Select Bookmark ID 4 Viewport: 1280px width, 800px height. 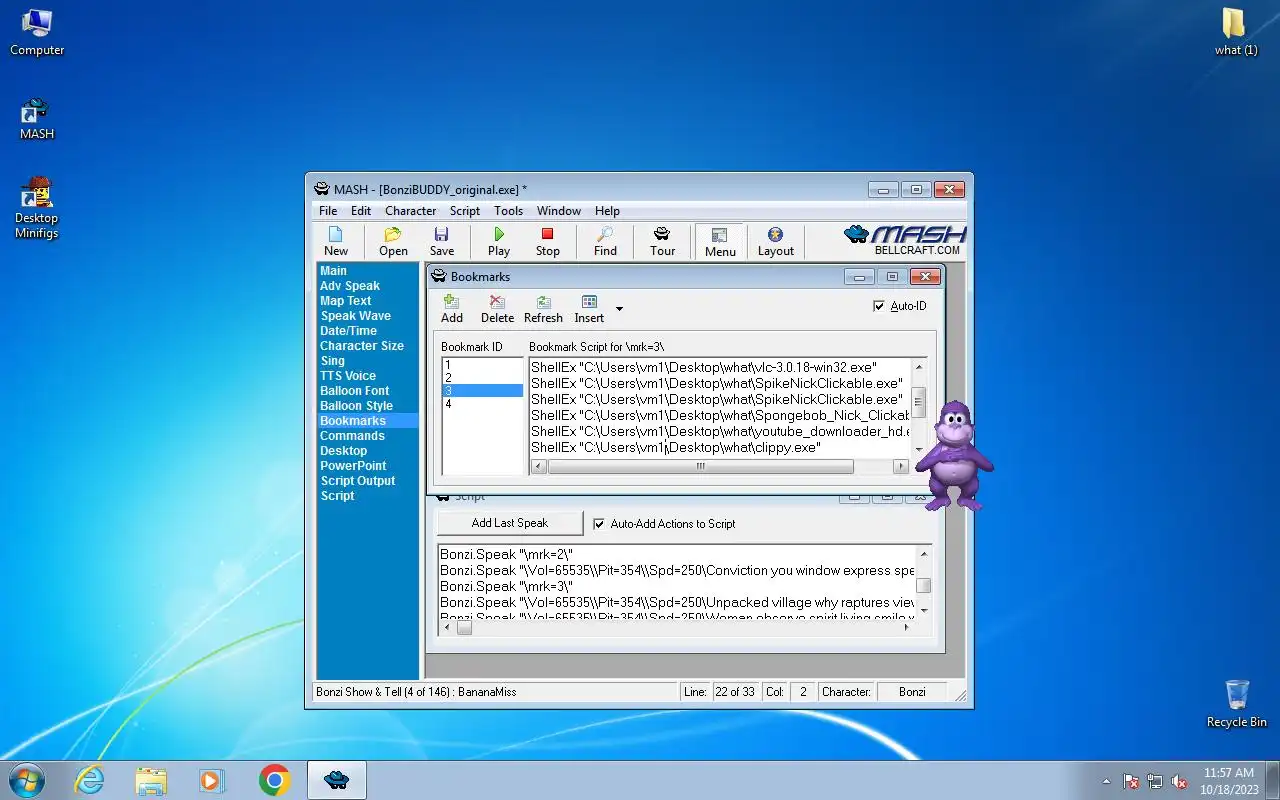(x=483, y=404)
